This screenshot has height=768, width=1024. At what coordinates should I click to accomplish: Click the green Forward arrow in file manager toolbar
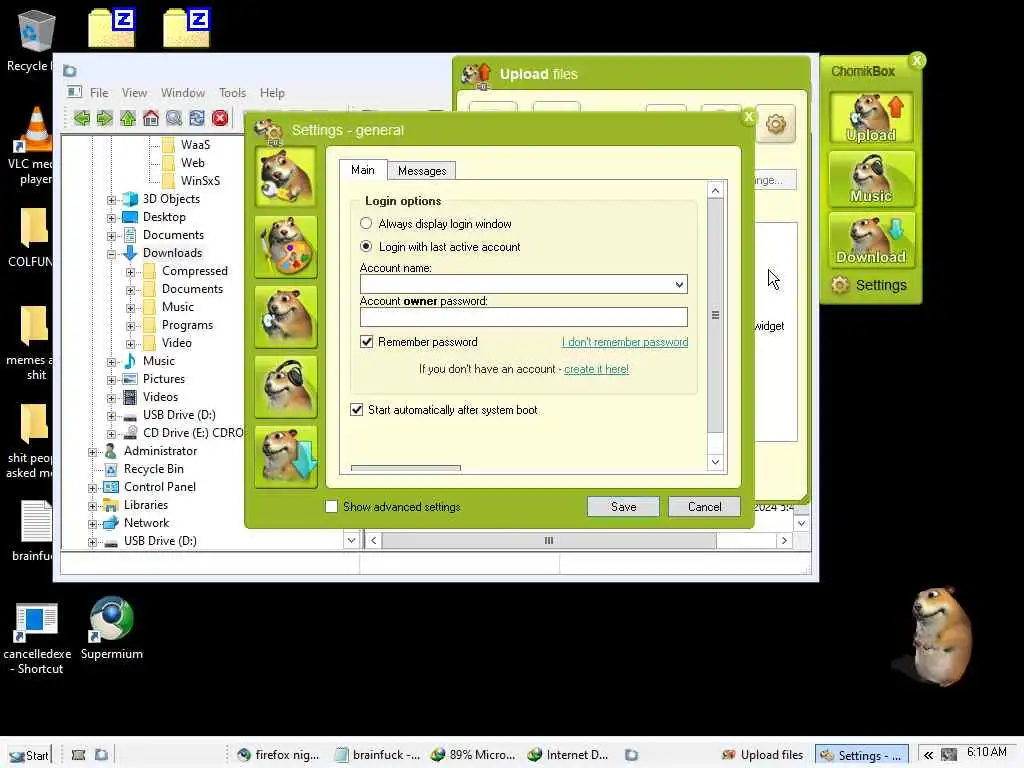pyautogui.click(x=104, y=118)
